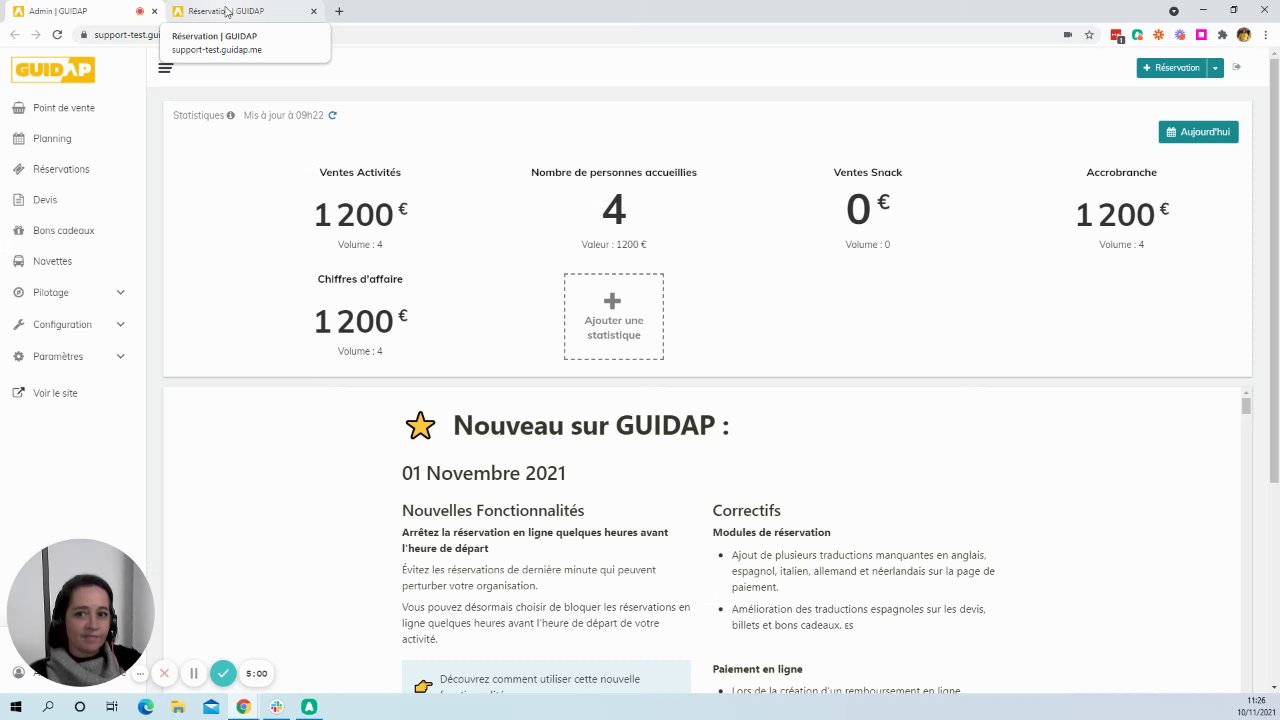Open the Chrome three-dot menu
This screenshot has height=720, width=1280.
coord(1265,34)
